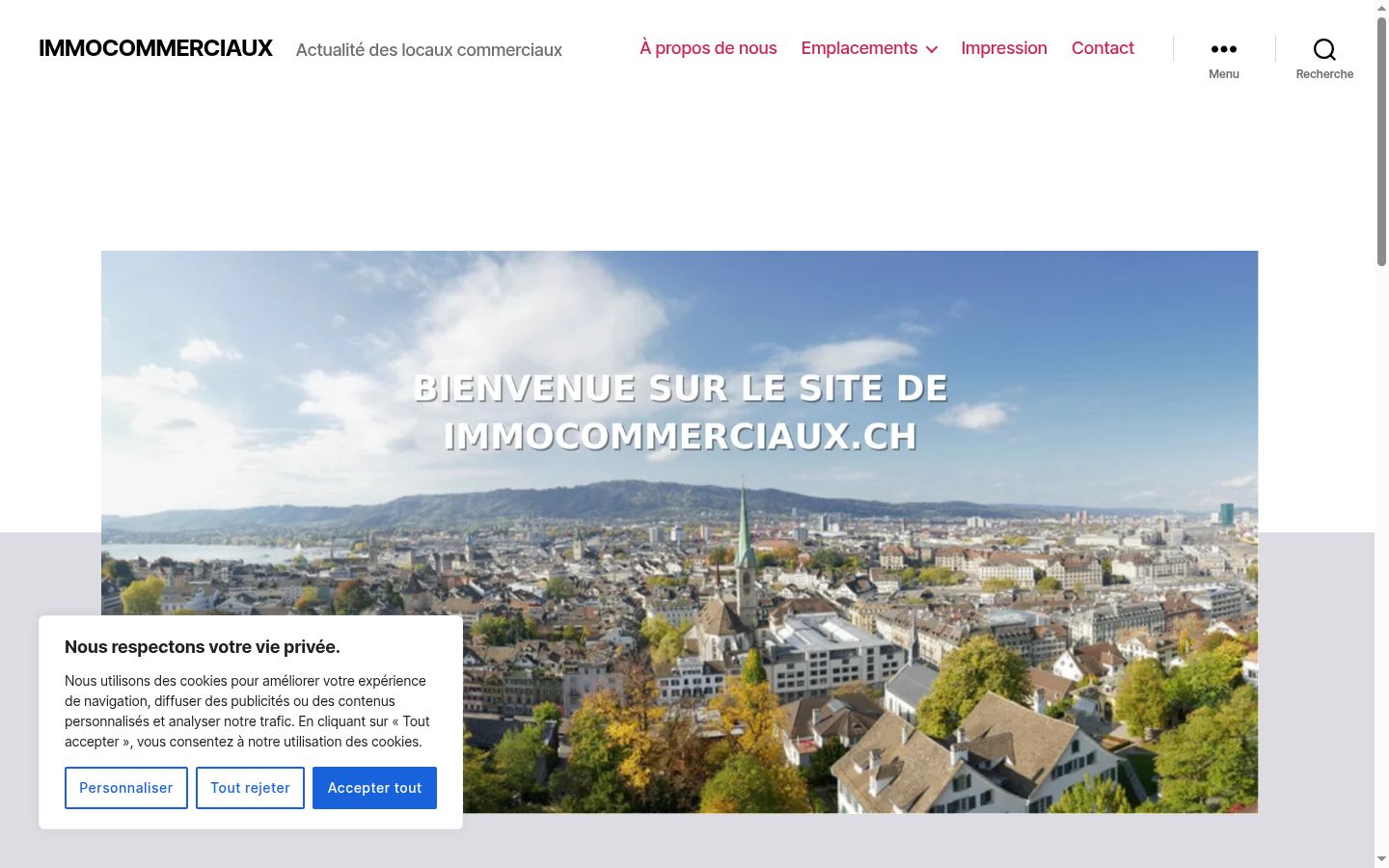Click the IMMOCOMMERCIAUX site title

[x=155, y=48]
